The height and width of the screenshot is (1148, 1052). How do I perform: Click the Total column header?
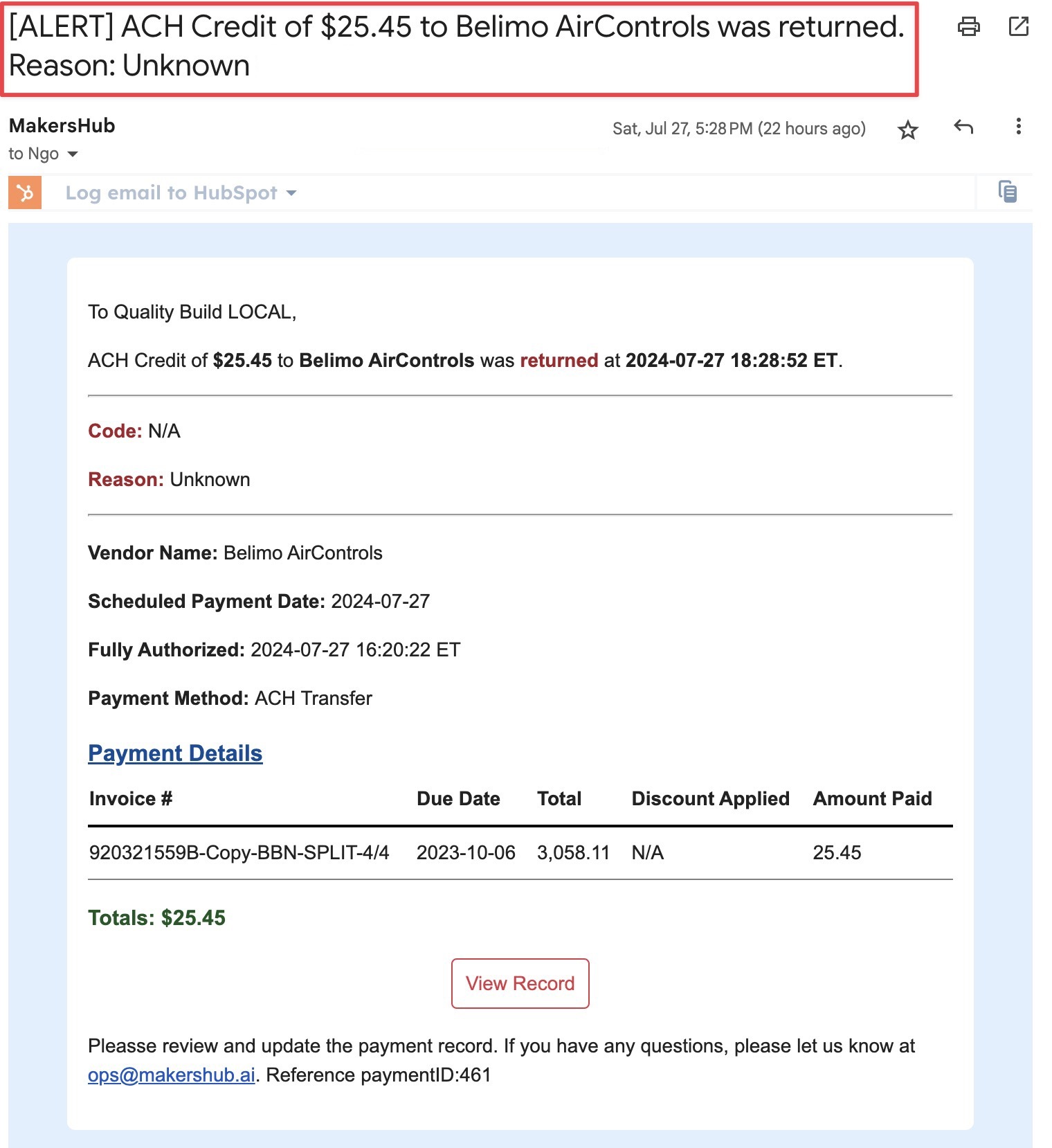[559, 798]
